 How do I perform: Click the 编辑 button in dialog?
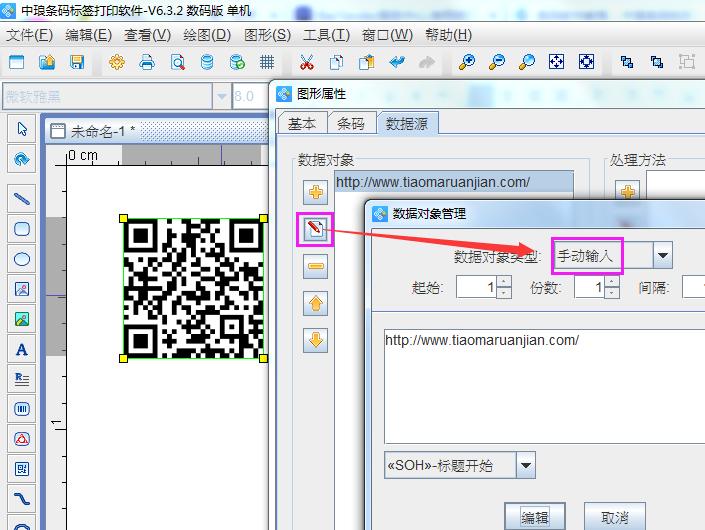coord(535,517)
